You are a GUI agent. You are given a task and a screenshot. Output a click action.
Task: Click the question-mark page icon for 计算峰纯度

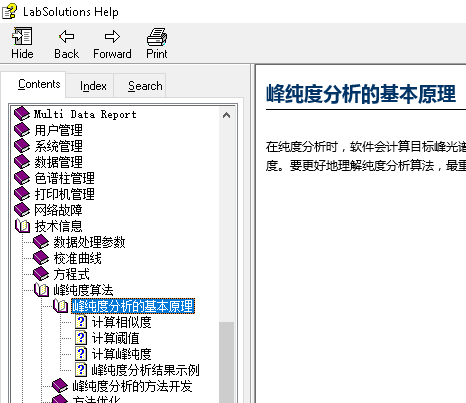coord(81,354)
